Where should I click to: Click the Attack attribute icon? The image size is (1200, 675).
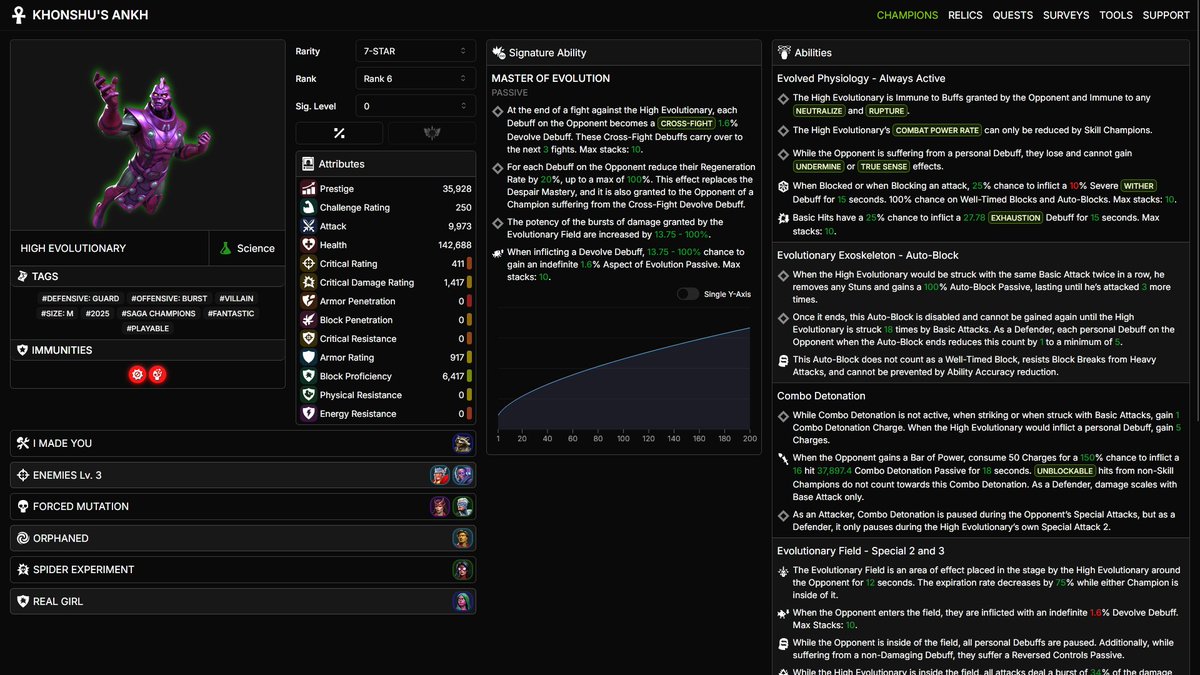[x=309, y=226]
